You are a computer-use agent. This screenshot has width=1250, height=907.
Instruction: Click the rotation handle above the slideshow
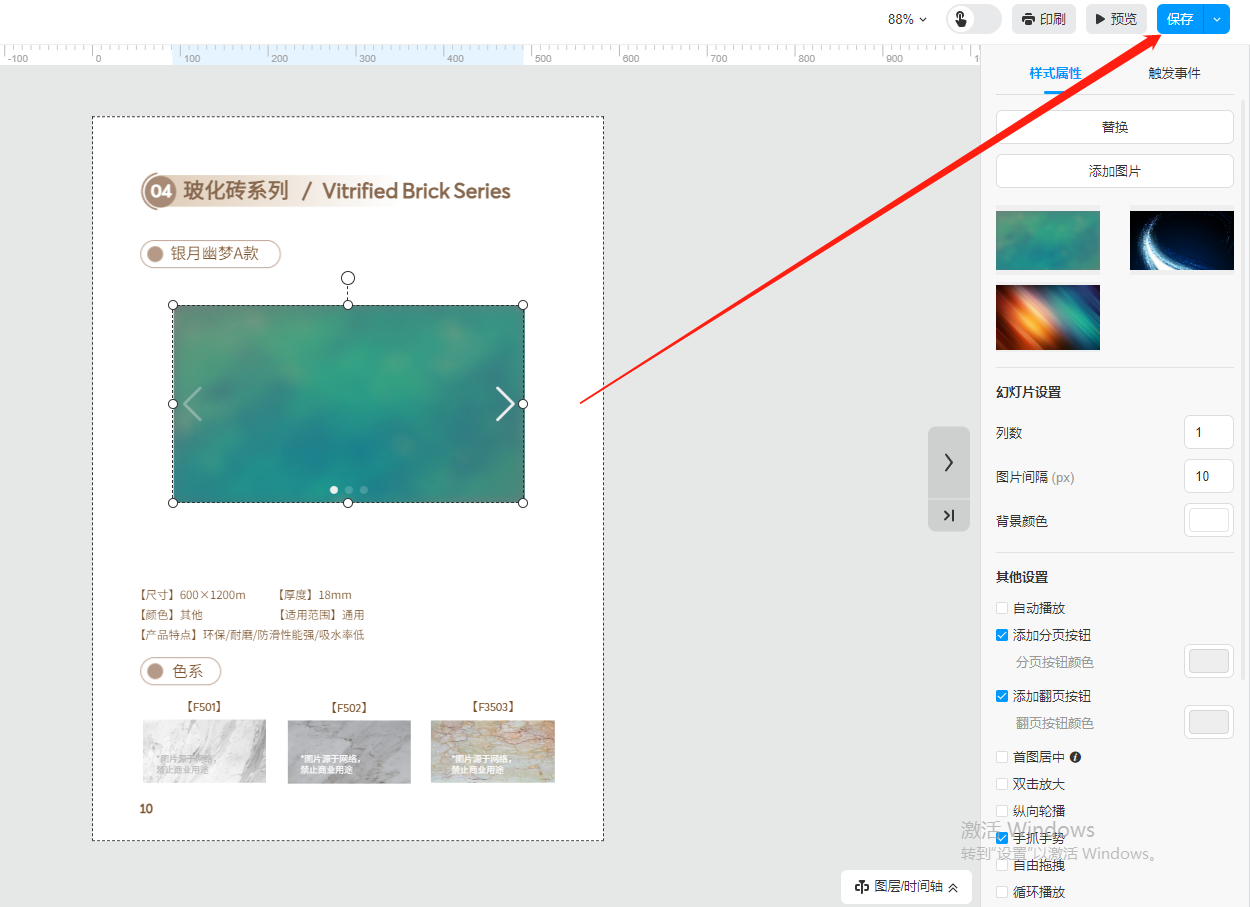click(x=348, y=278)
